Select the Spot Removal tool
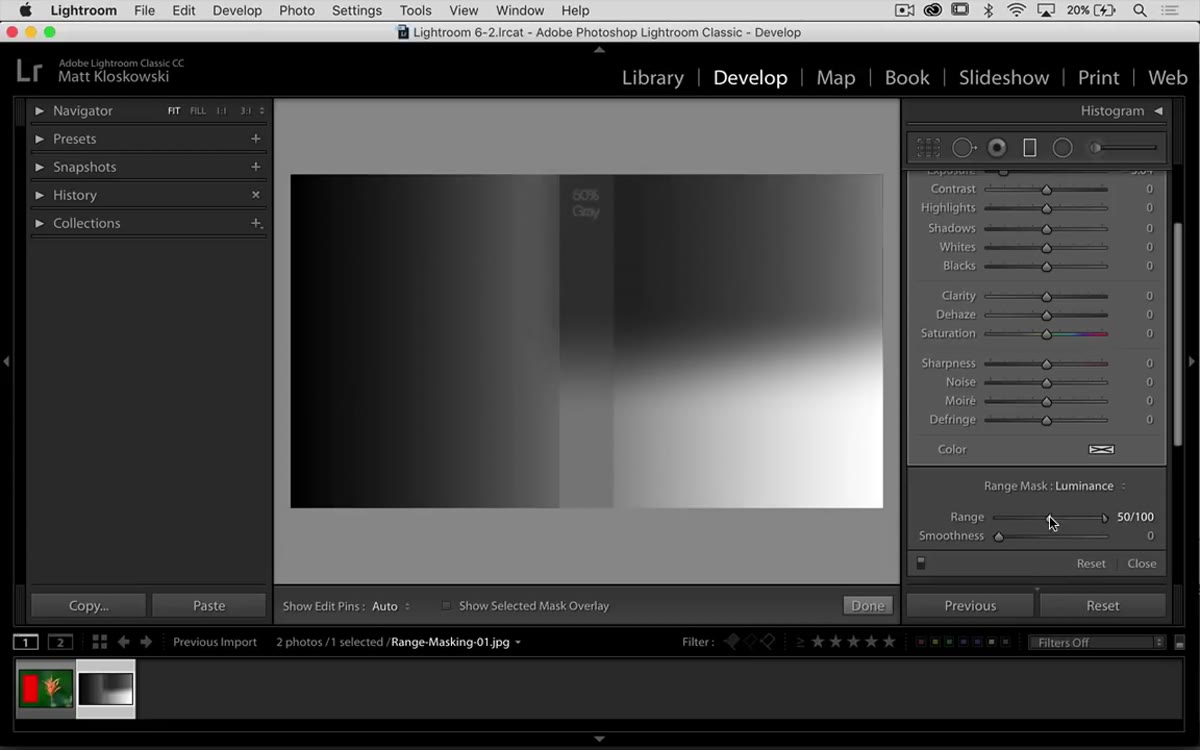1200x750 pixels. coord(963,148)
